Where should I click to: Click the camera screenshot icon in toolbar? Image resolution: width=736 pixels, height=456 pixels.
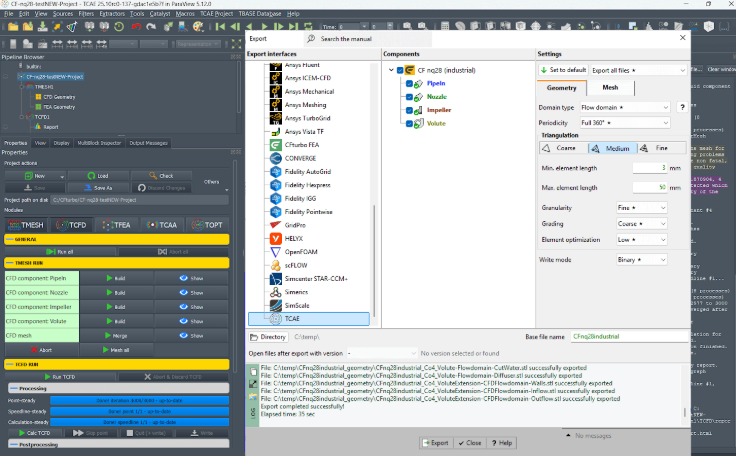pos(407,26)
